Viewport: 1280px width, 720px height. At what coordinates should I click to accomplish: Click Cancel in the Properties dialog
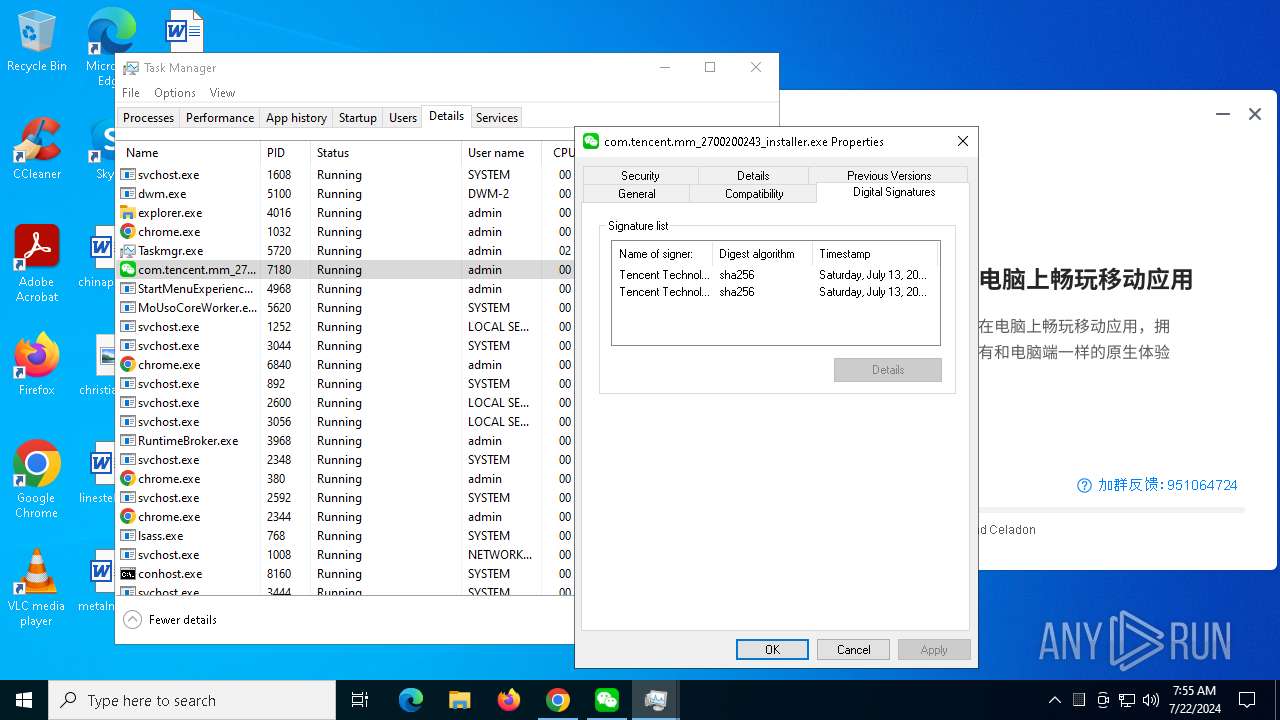point(853,649)
